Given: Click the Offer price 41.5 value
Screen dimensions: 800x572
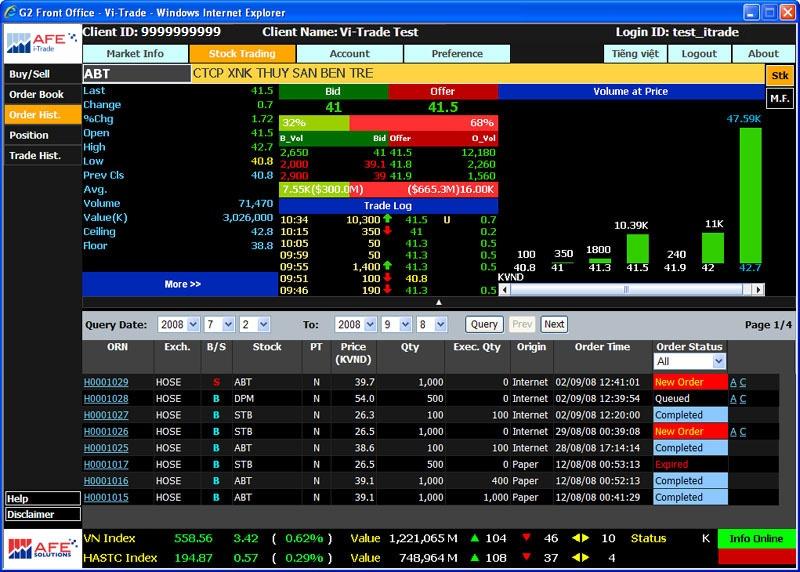Looking at the screenshot, I should pos(443,107).
